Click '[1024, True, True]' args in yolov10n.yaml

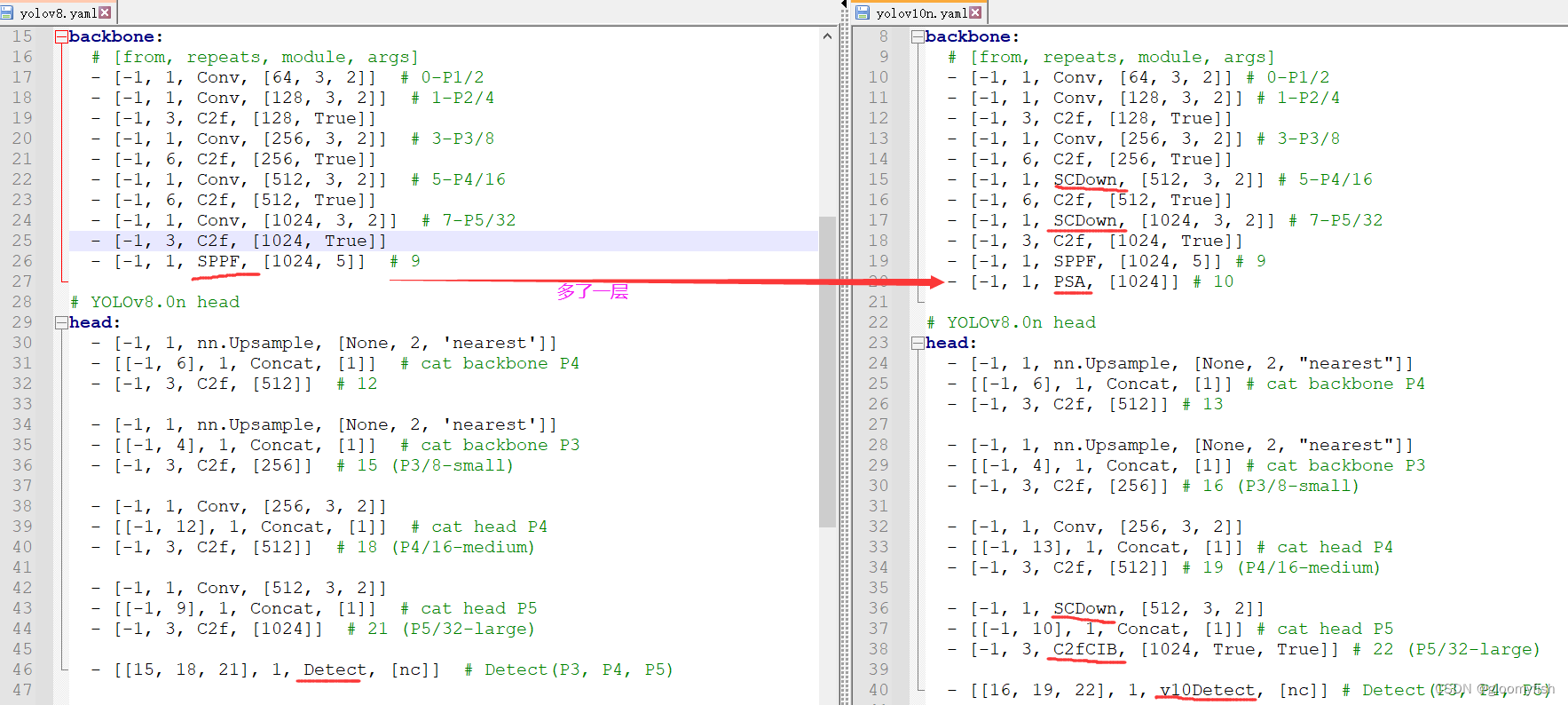[1240, 649]
